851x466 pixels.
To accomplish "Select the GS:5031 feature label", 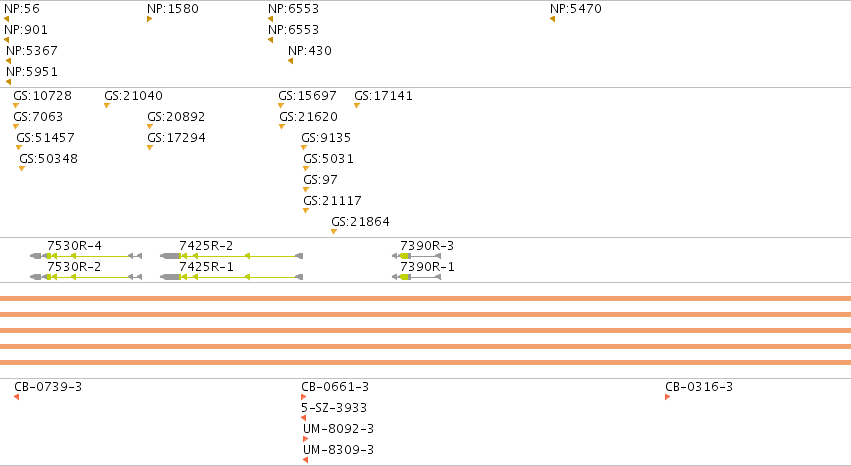I will (x=328, y=159).
